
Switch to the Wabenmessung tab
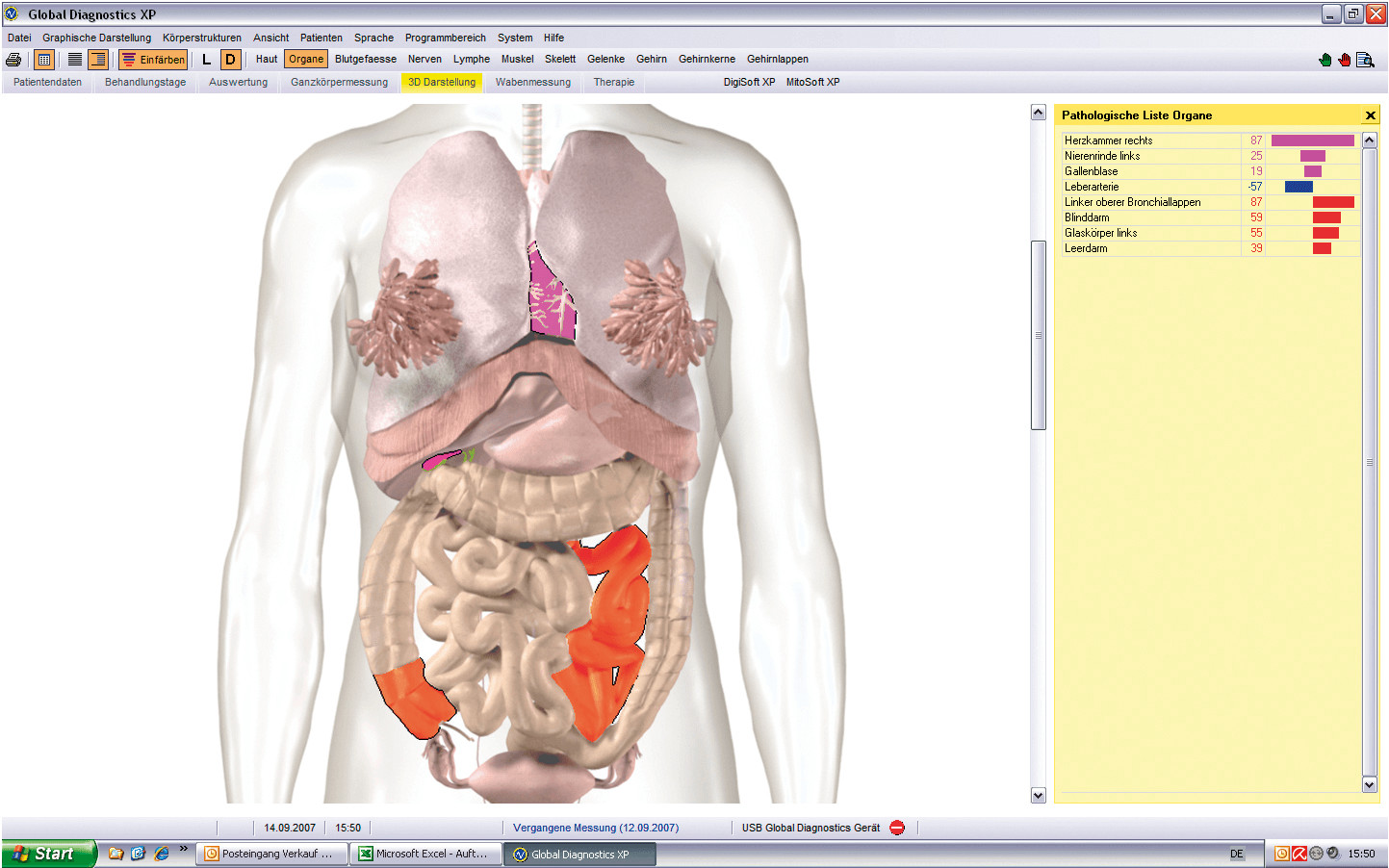click(x=532, y=82)
